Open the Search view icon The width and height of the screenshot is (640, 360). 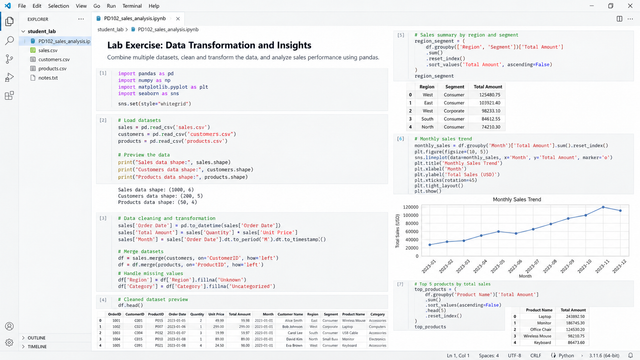click(9, 40)
